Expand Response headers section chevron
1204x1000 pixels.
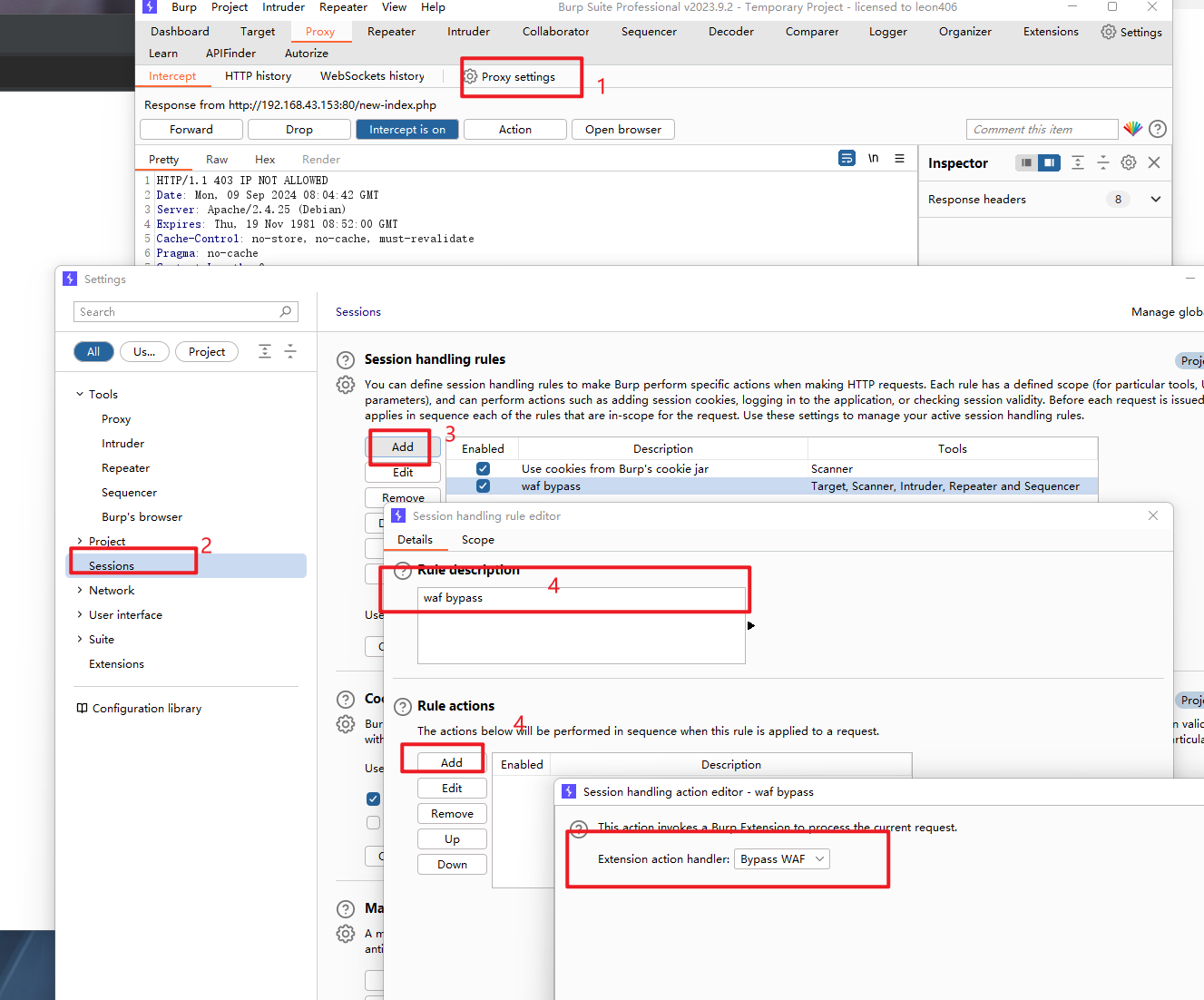(1156, 199)
